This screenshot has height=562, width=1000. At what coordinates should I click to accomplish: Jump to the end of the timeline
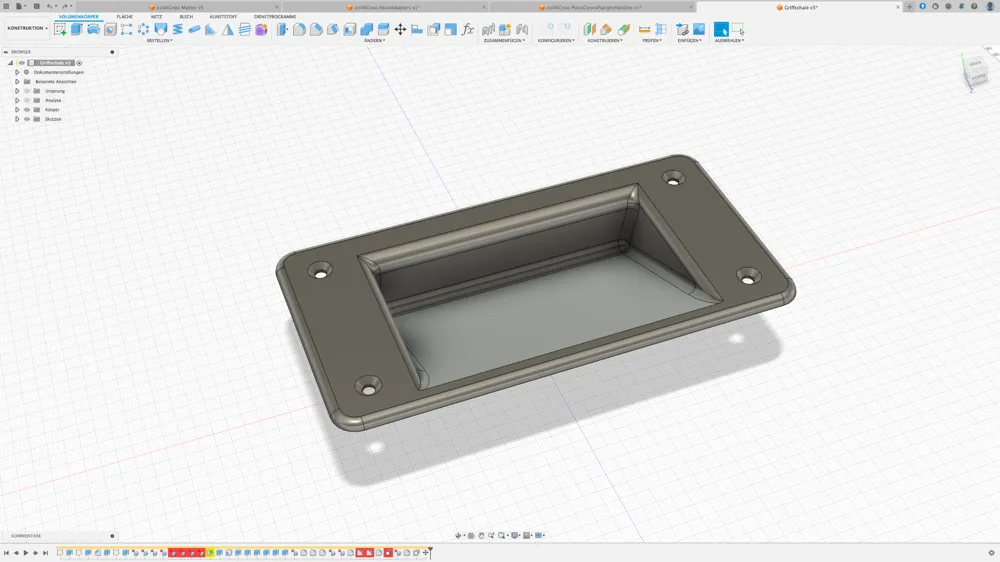(45, 552)
